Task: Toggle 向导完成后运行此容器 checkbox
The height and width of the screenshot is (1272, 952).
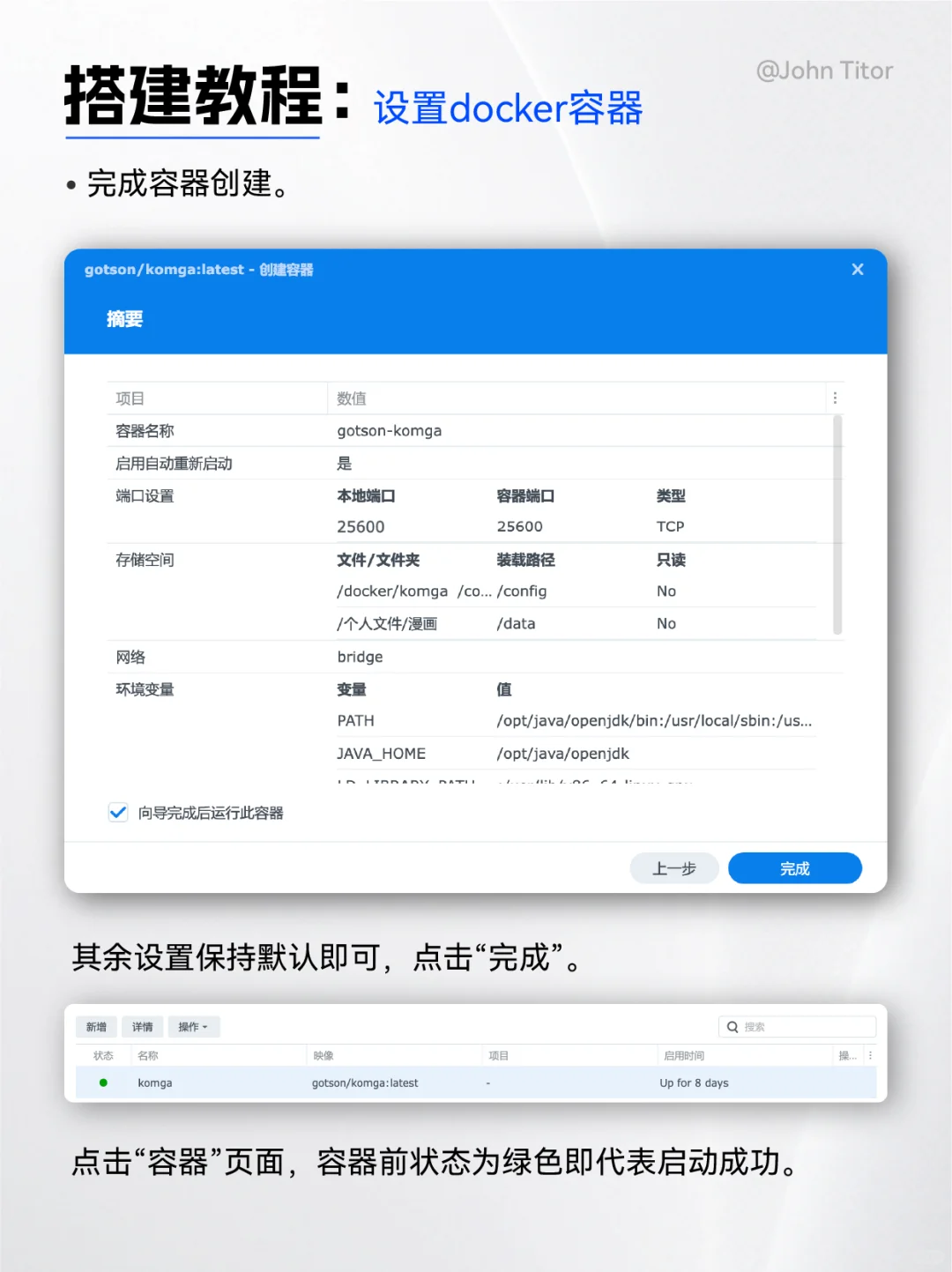Action: pos(118,813)
